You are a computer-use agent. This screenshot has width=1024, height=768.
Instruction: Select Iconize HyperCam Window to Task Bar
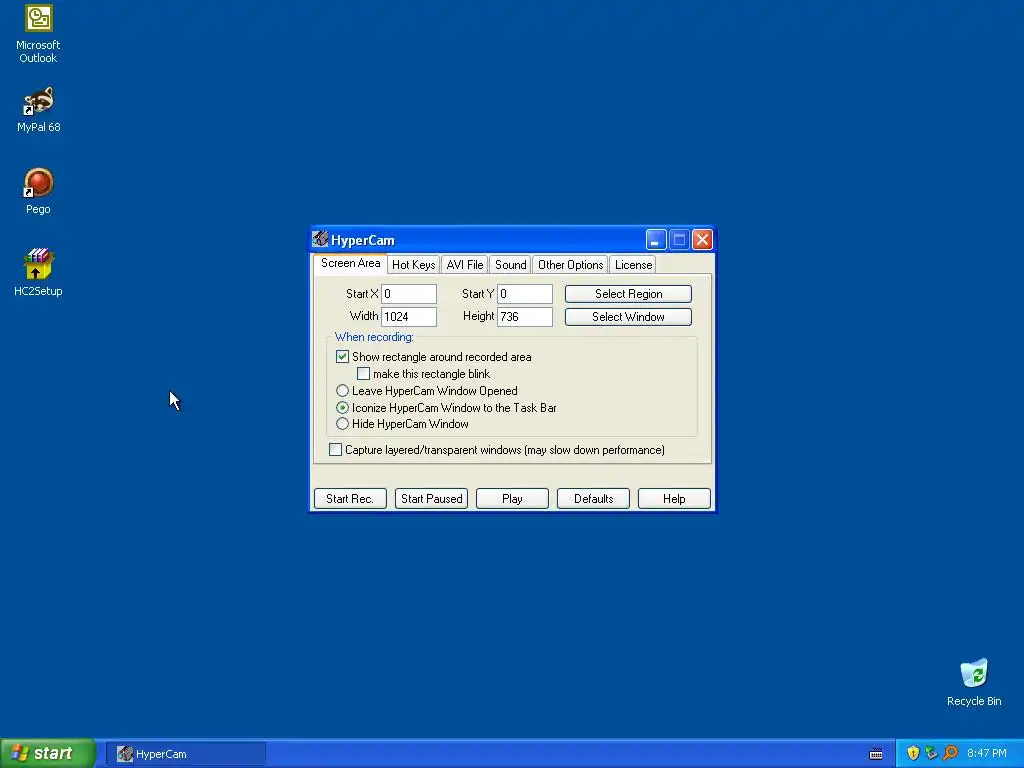[x=342, y=408]
